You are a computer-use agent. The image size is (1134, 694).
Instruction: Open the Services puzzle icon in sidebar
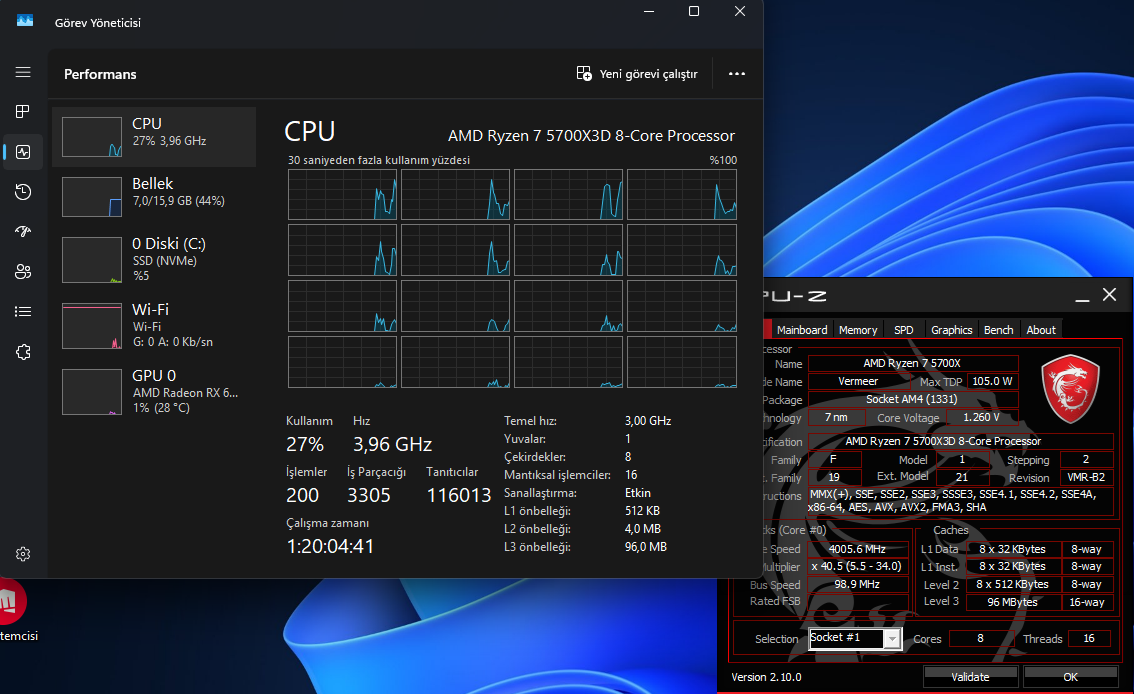[23, 352]
